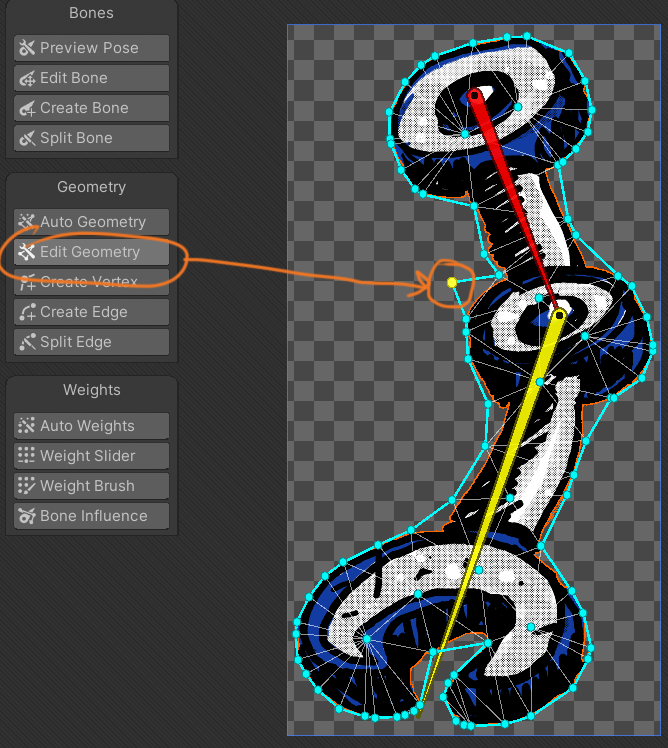Screen dimensions: 668x748
Task: Select the Edit Bone tool icon
Action: point(27,78)
